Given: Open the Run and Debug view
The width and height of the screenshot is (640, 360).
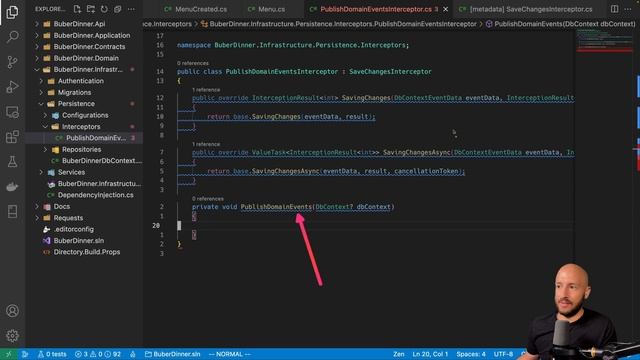Looking at the screenshot, I should 12,87.
